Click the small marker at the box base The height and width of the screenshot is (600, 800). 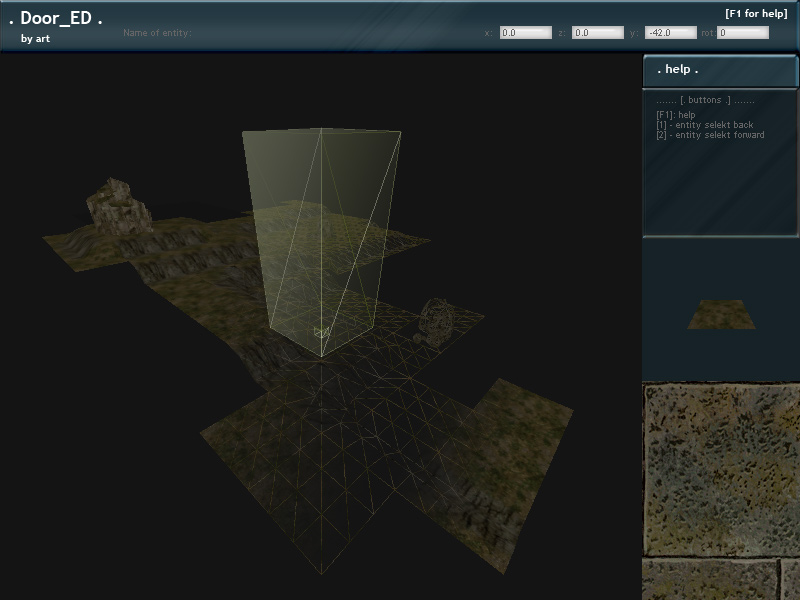(x=321, y=333)
